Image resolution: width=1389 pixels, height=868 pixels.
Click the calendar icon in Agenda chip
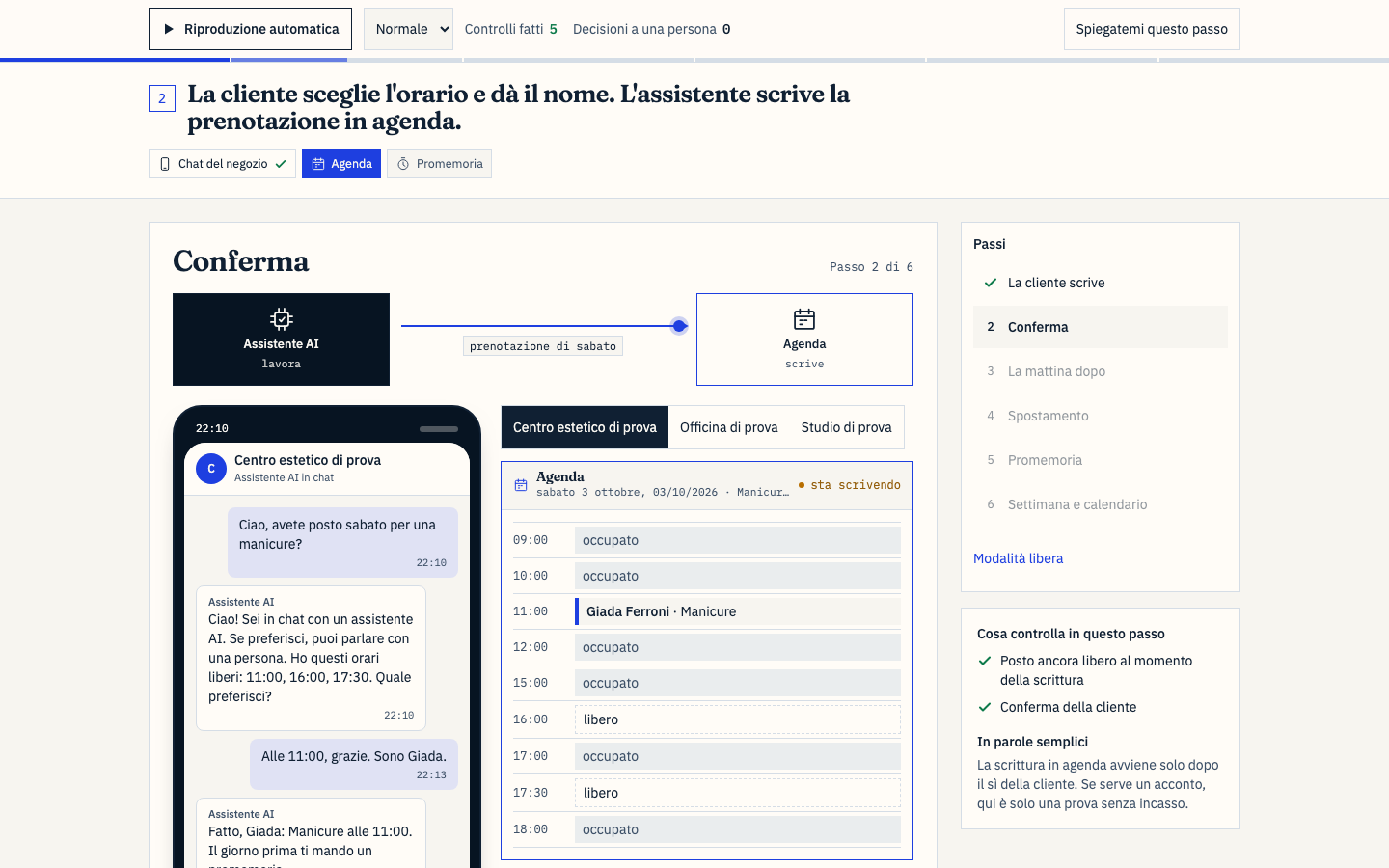click(x=318, y=164)
